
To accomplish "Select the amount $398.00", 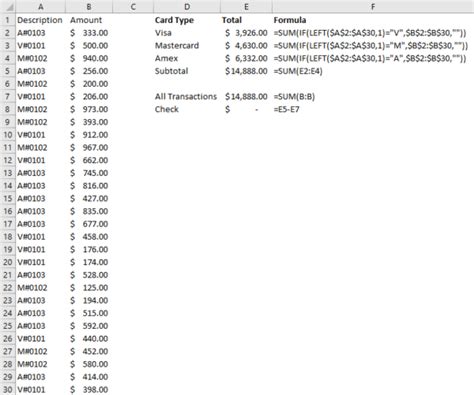I will [x=89, y=389].
